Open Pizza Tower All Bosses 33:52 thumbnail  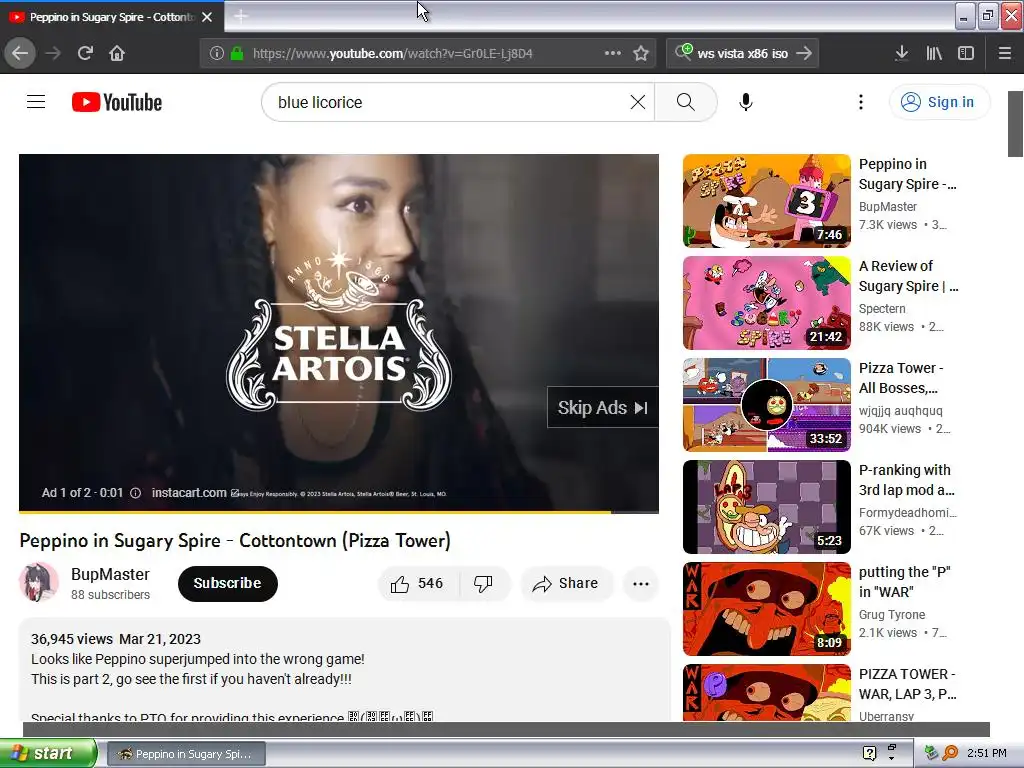coord(767,405)
